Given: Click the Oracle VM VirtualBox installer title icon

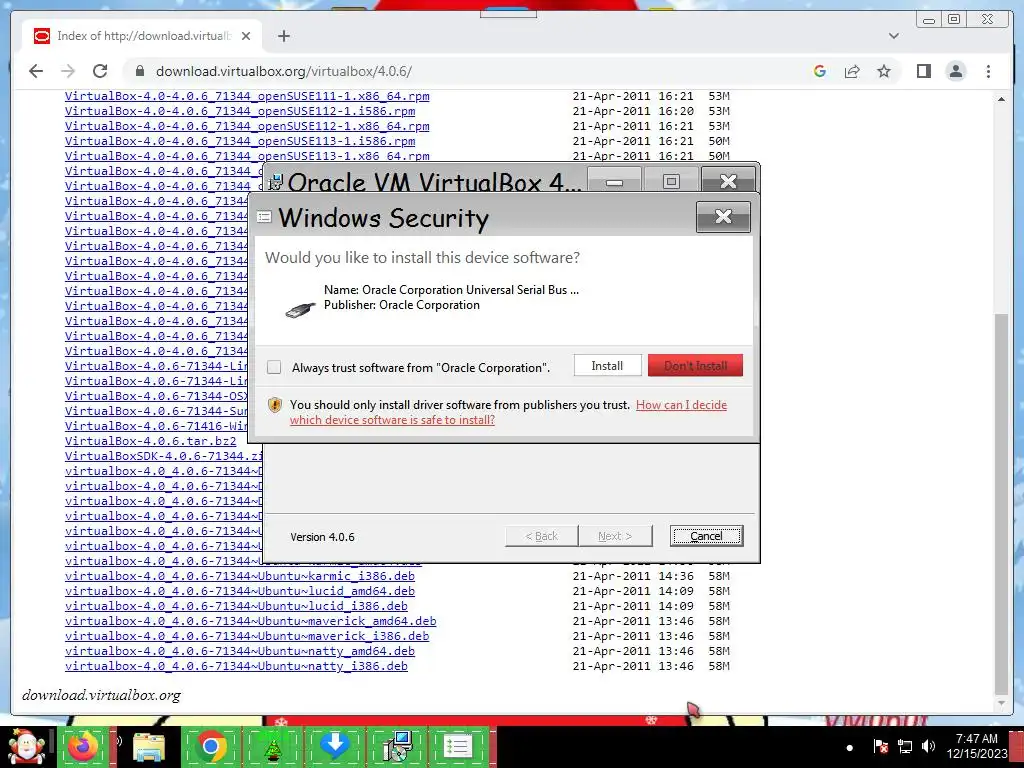Looking at the screenshot, I should (x=276, y=182).
